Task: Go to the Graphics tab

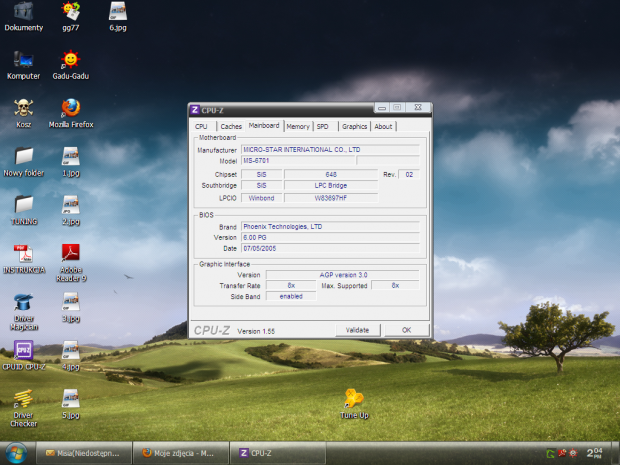Action: (x=354, y=127)
